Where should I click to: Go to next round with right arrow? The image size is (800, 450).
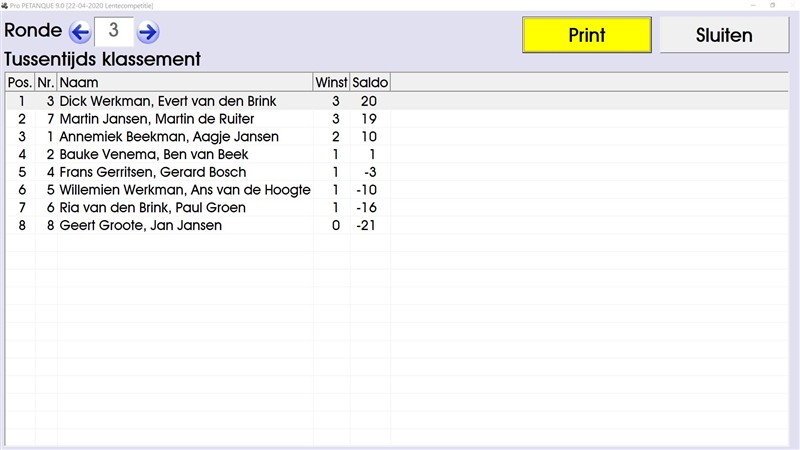(x=148, y=32)
